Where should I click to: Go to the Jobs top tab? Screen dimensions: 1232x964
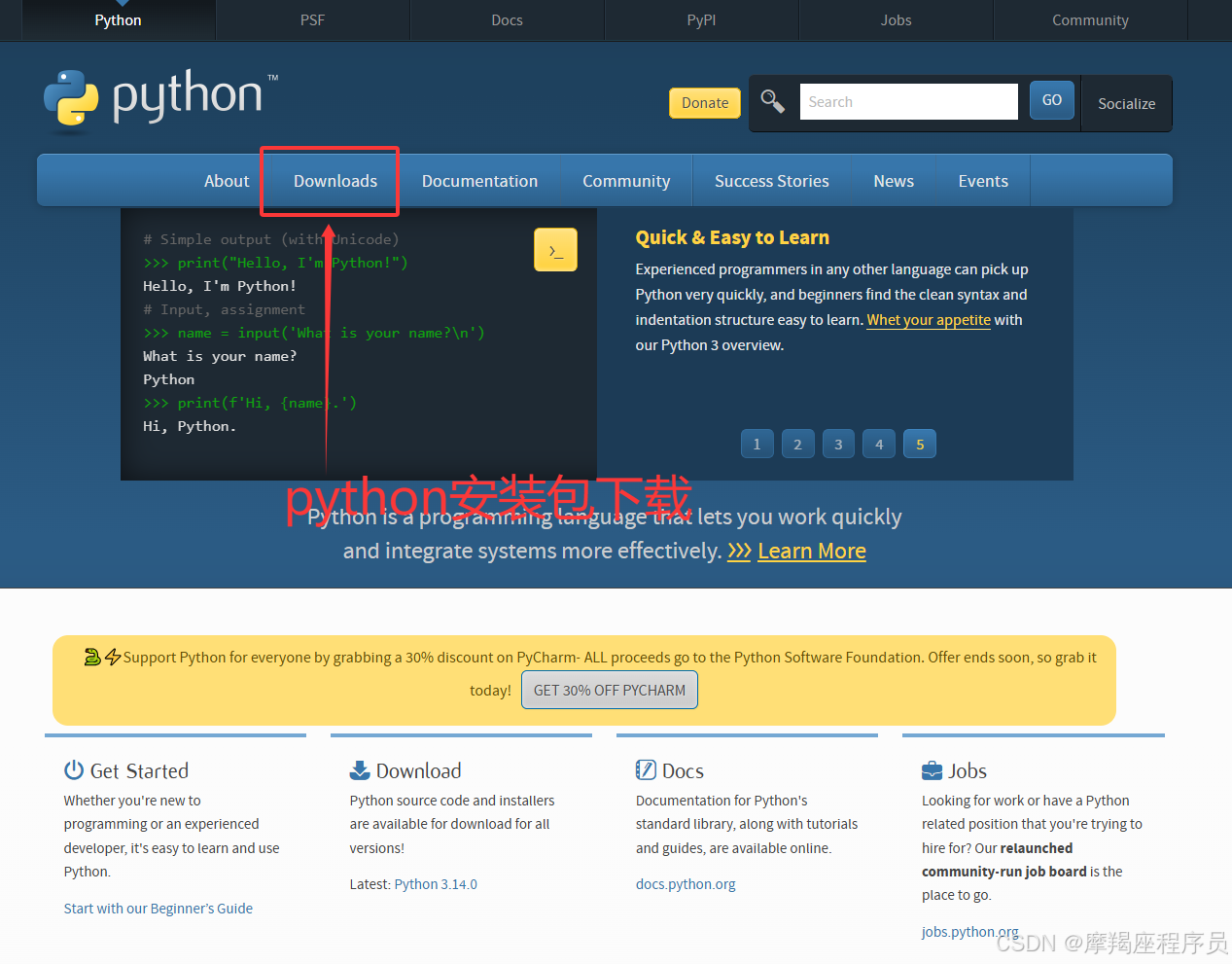point(896,20)
